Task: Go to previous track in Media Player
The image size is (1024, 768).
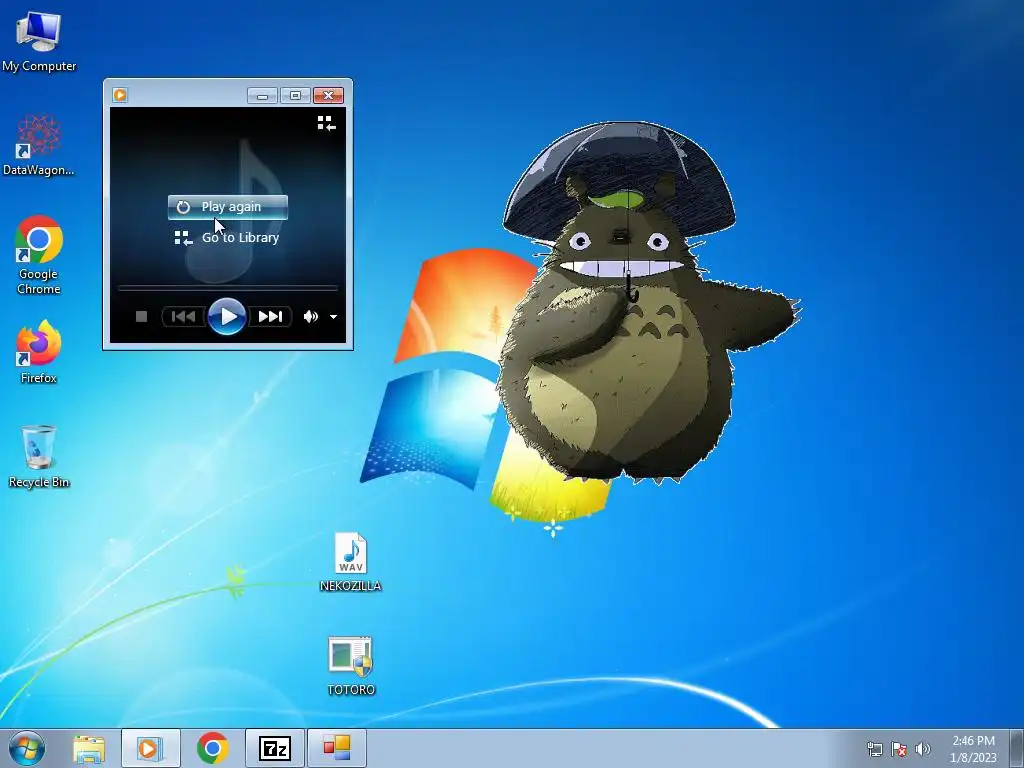Action: (x=184, y=317)
